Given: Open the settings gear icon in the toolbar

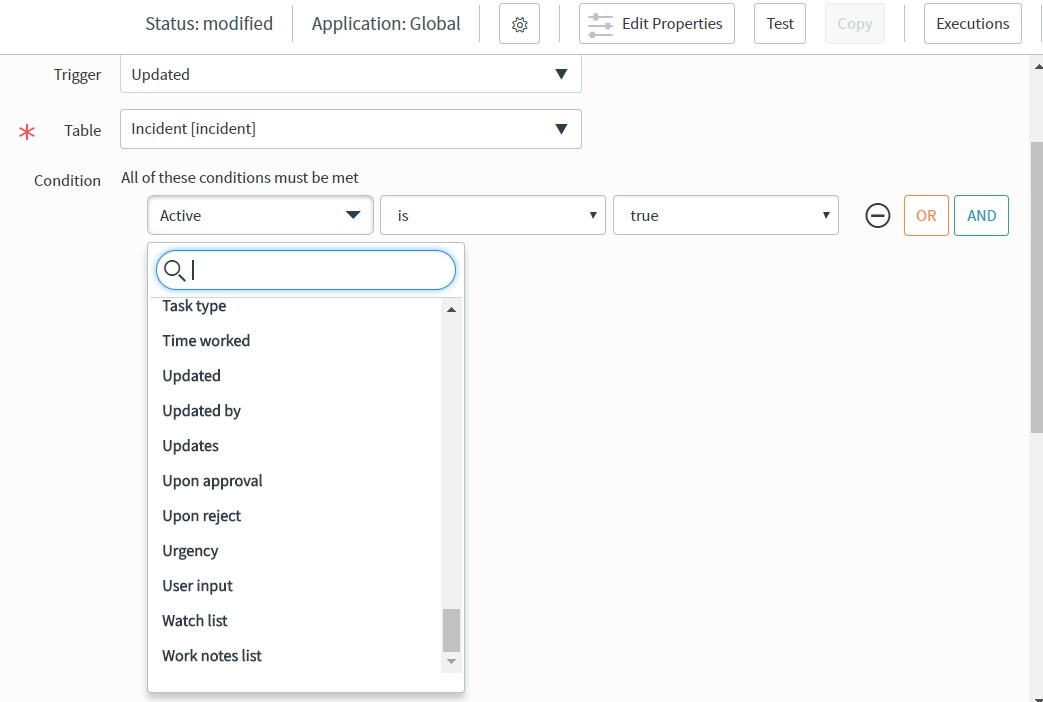Looking at the screenshot, I should click(x=519, y=23).
